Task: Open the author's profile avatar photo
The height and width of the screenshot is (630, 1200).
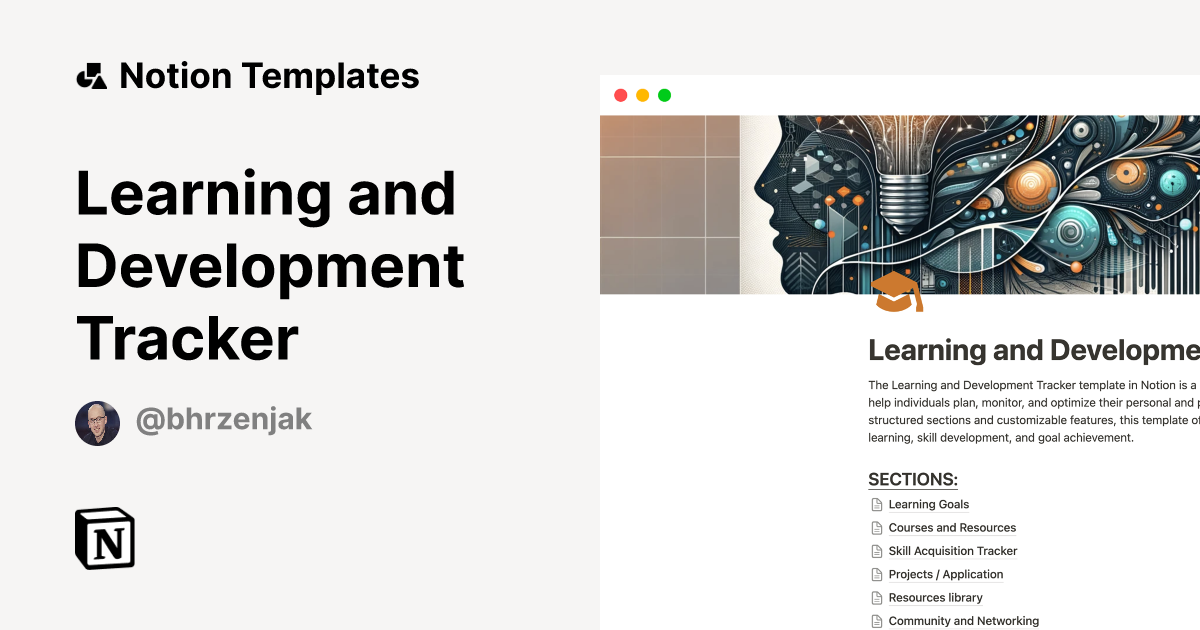Action: pyautogui.click(x=97, y=423)
